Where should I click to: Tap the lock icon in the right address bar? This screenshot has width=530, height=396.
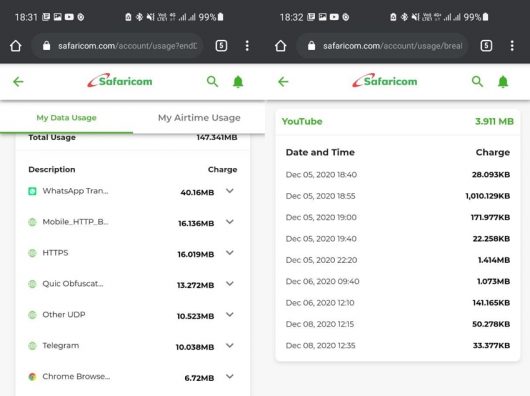(312, 46)
